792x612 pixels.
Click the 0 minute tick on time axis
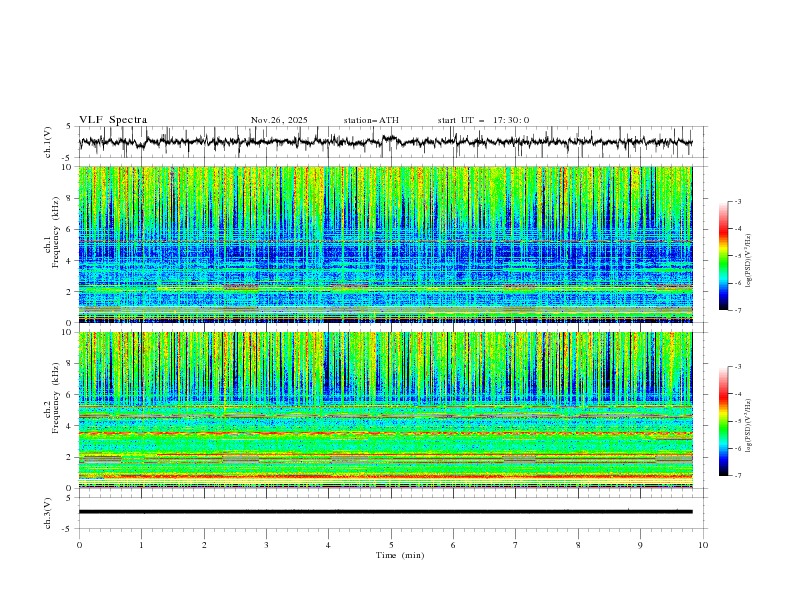pyautogui.click(x=79, y=545)
